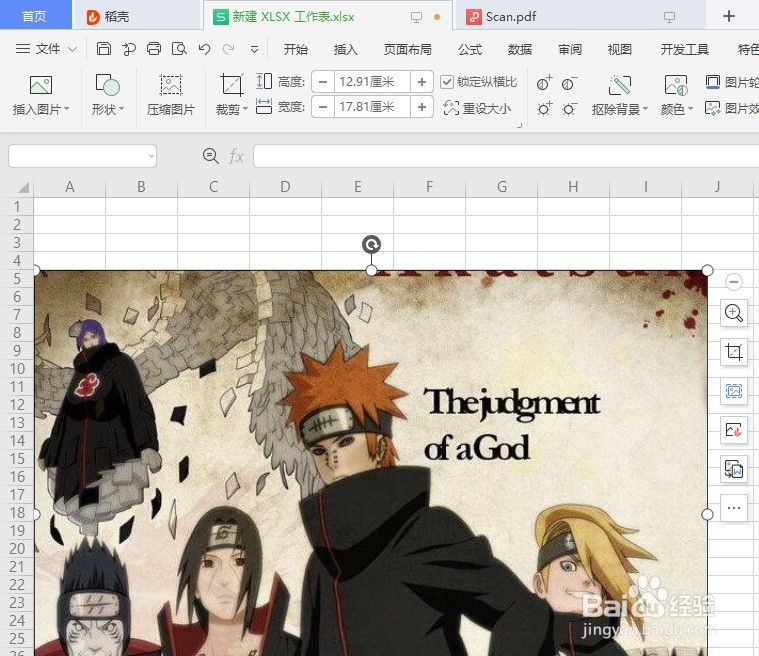Click the export-to-PDF icon beside Save
759x656 pixels.
pyautogui.click(x=129, y=48)
